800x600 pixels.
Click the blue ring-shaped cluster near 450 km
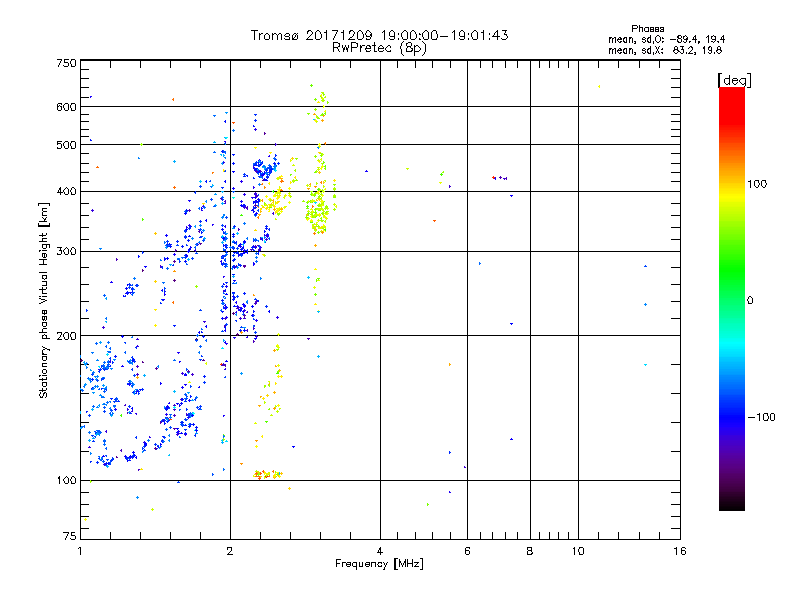coord(263,169)
